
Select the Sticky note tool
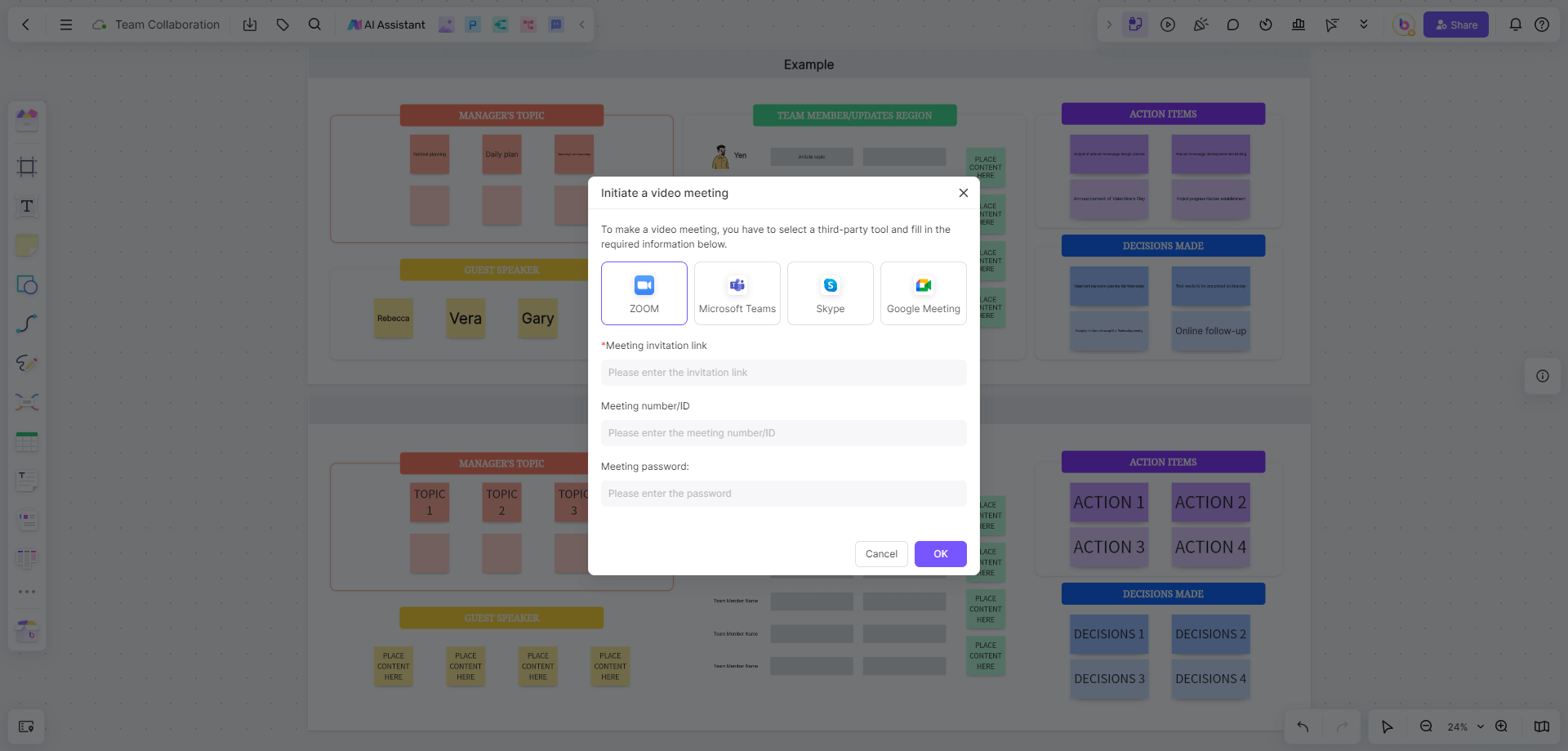[x=27, y=245]
